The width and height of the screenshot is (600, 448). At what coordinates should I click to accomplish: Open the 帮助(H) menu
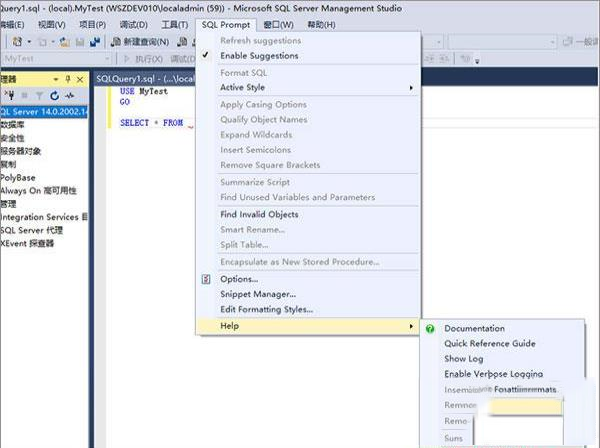click(321, 25)
